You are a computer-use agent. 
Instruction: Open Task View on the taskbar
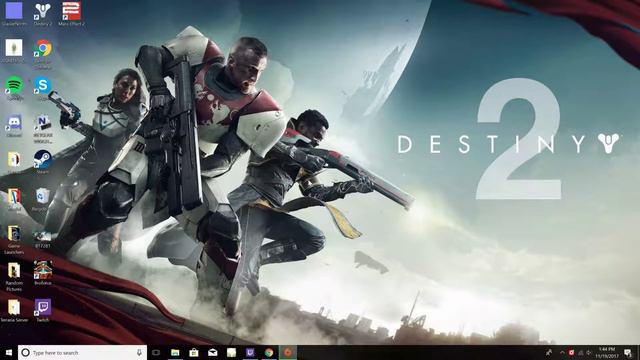tap(156, 353)
